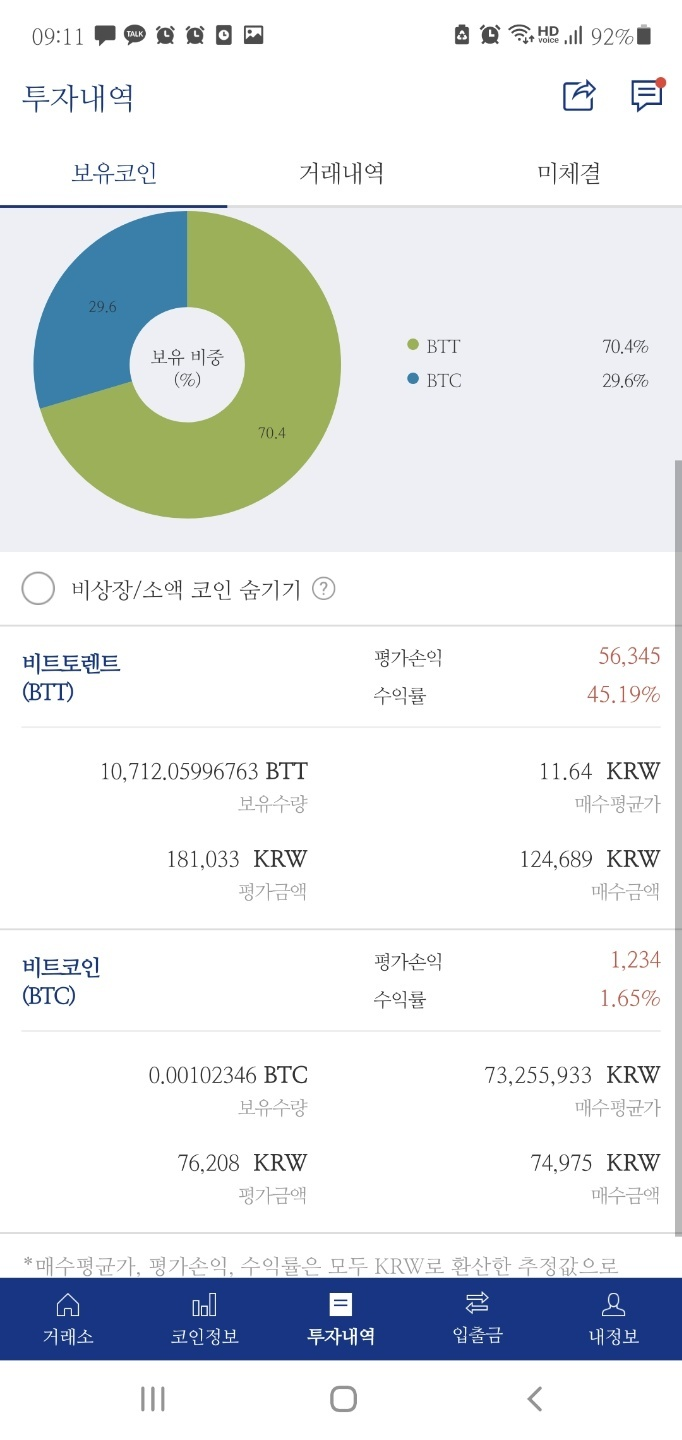Open the 내정보 (My Info) profile icon
Viewport: 682px width, 1440px height.
(x=614, y=1316)
